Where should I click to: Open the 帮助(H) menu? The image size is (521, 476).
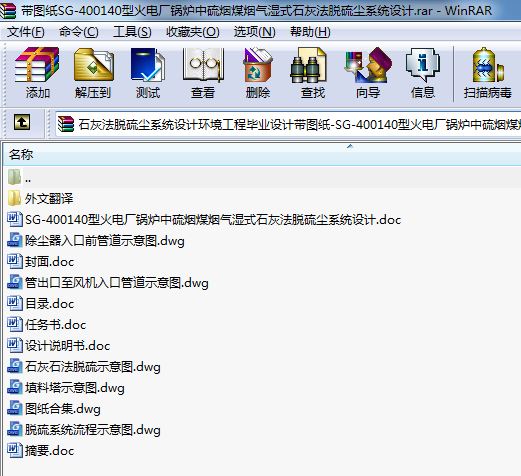pos(310,32)
